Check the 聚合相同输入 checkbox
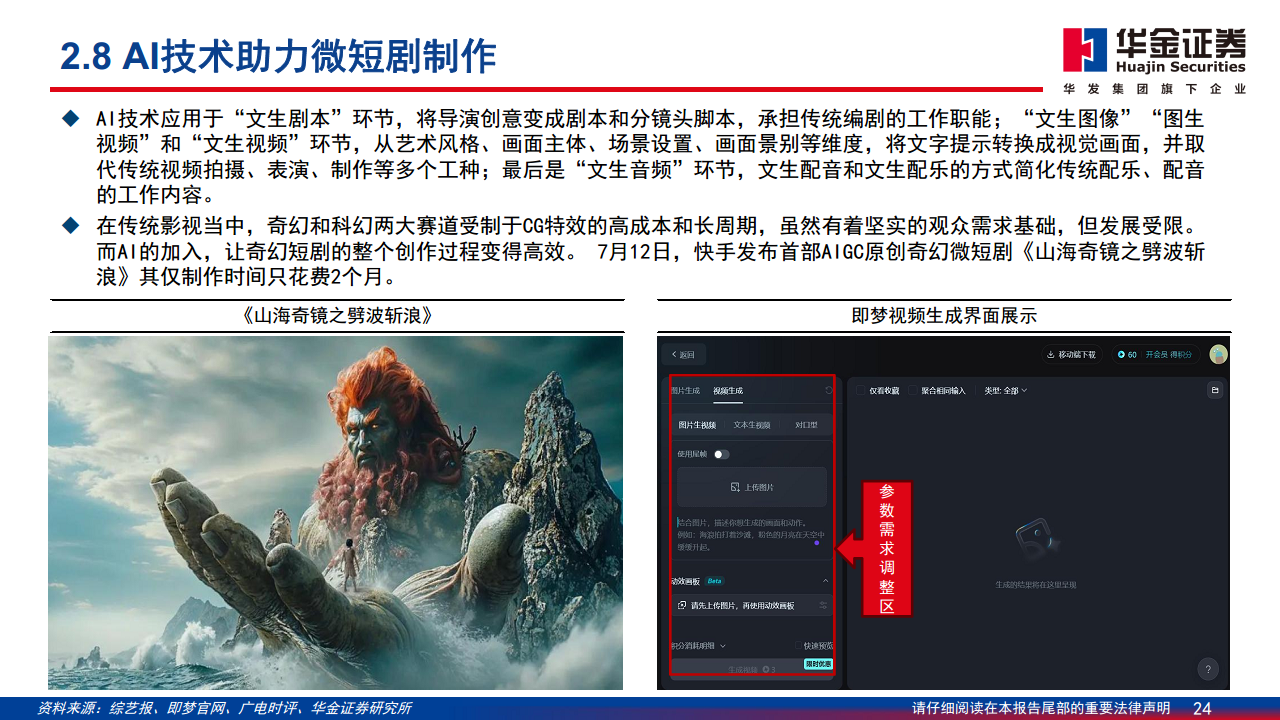The image size is (1280, 720). click(913, 390)
